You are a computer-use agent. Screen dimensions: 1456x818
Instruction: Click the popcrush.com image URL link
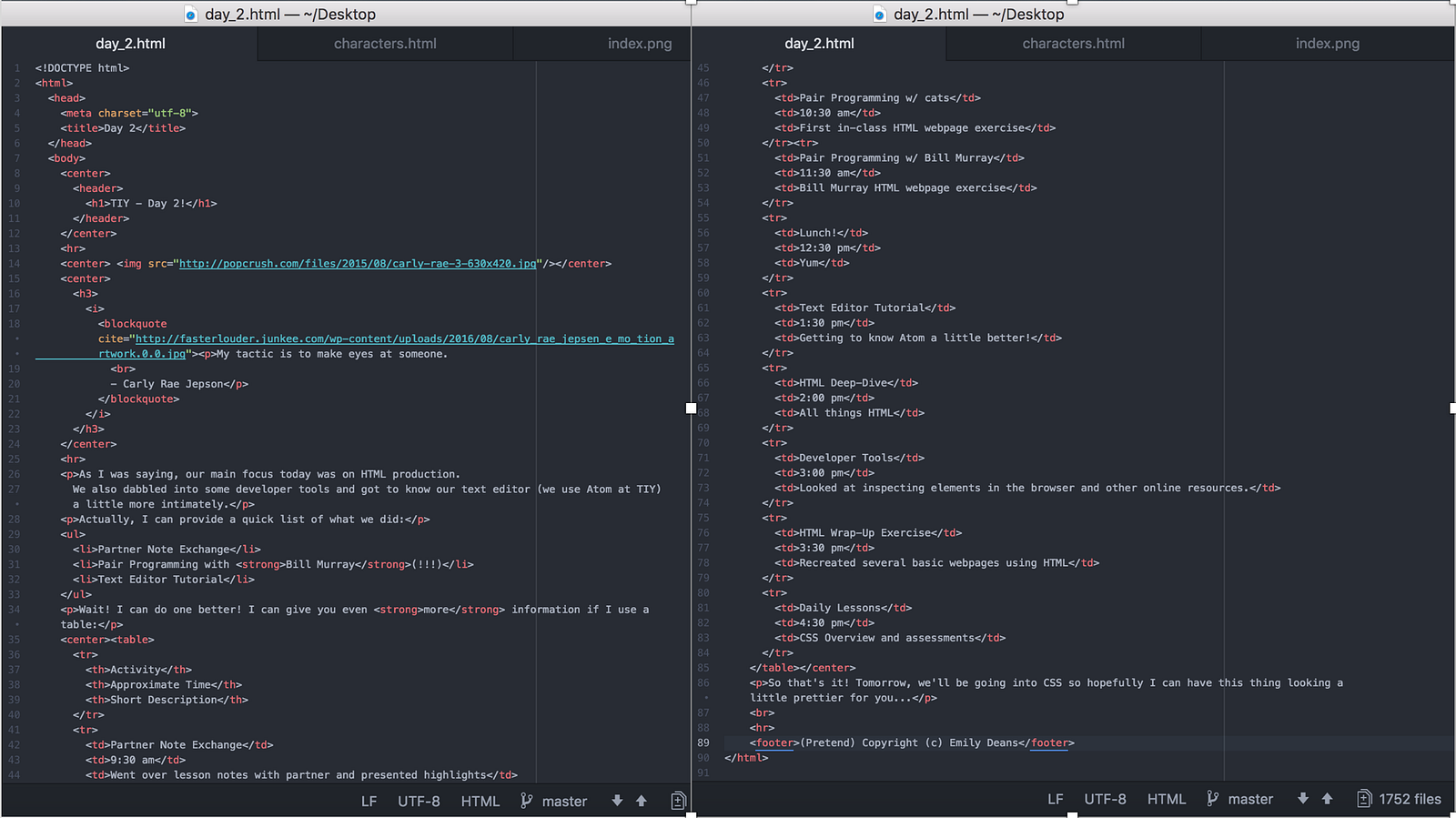click(x=358, y=264)
